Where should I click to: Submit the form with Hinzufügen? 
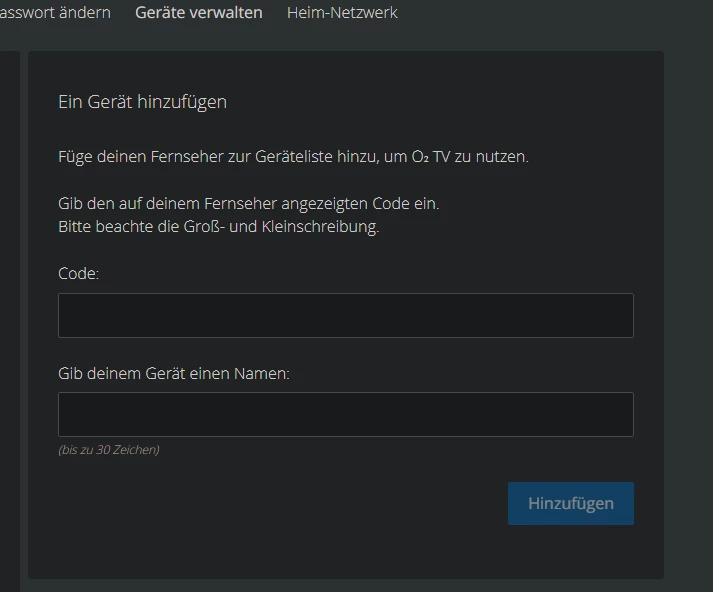[570, 503]
